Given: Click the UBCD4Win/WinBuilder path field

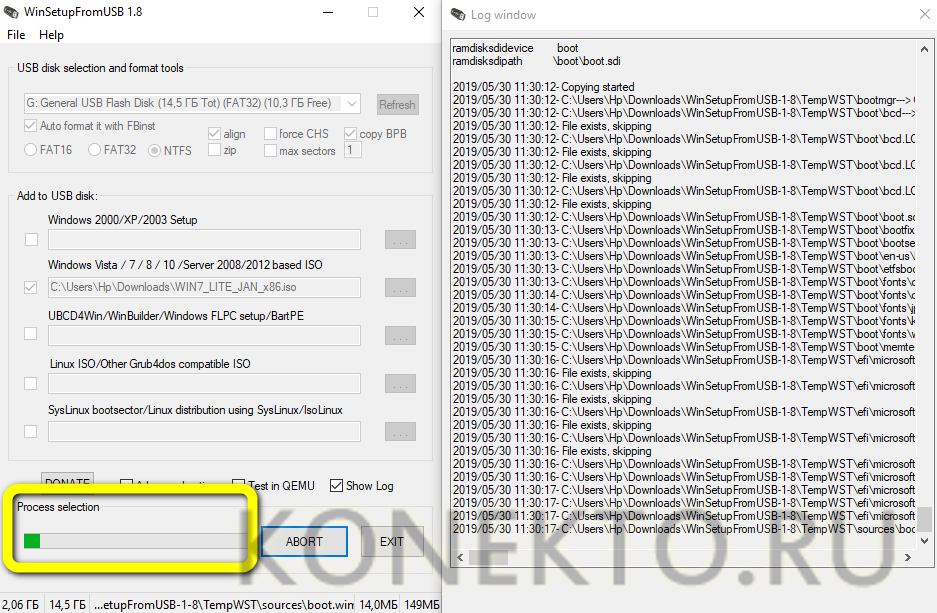Looking at the screenshot, I should click(x=204, y=335).
